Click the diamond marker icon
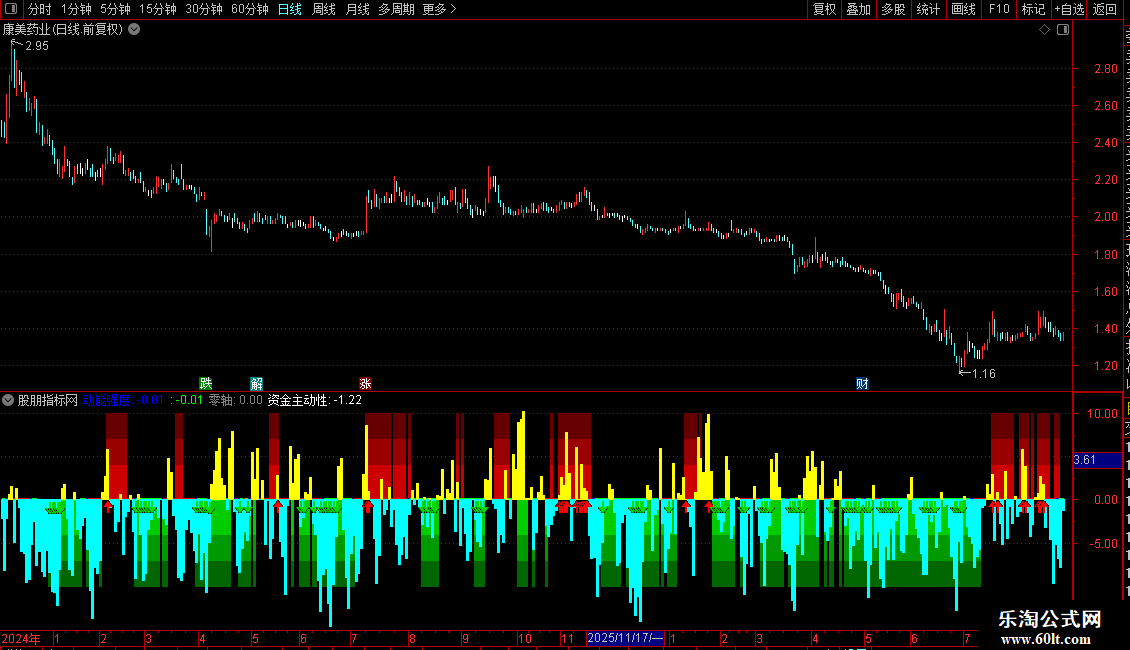1130x650 pixels. tap(1044, 30)
